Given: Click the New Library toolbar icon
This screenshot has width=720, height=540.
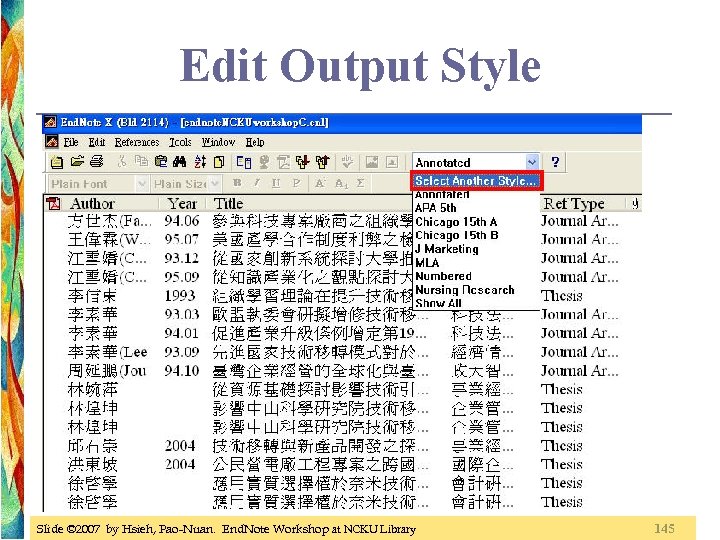Looking at the screenshot, I should click(57, 162).
